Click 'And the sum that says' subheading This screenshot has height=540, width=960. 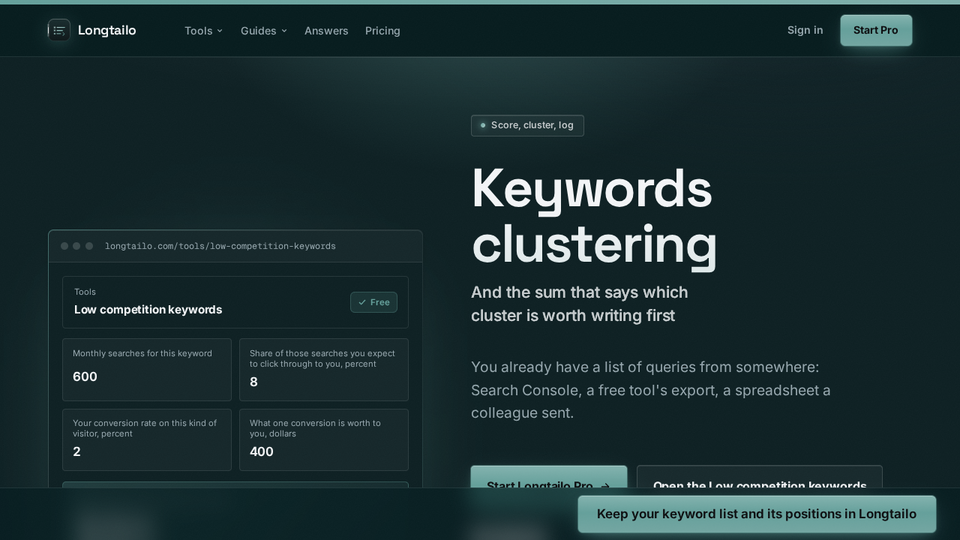(579, 304)
